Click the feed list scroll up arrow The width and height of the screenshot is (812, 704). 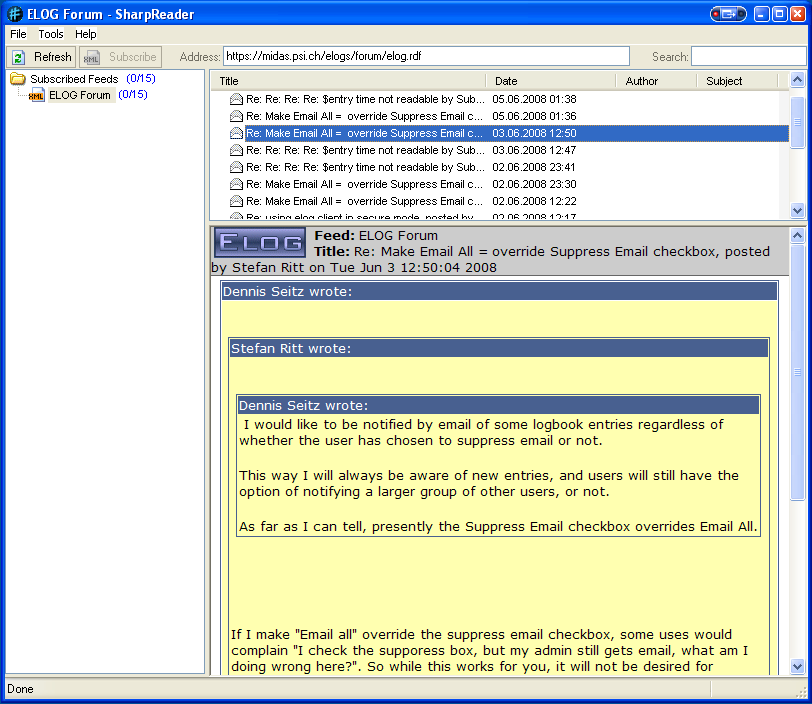coord(798,80)
